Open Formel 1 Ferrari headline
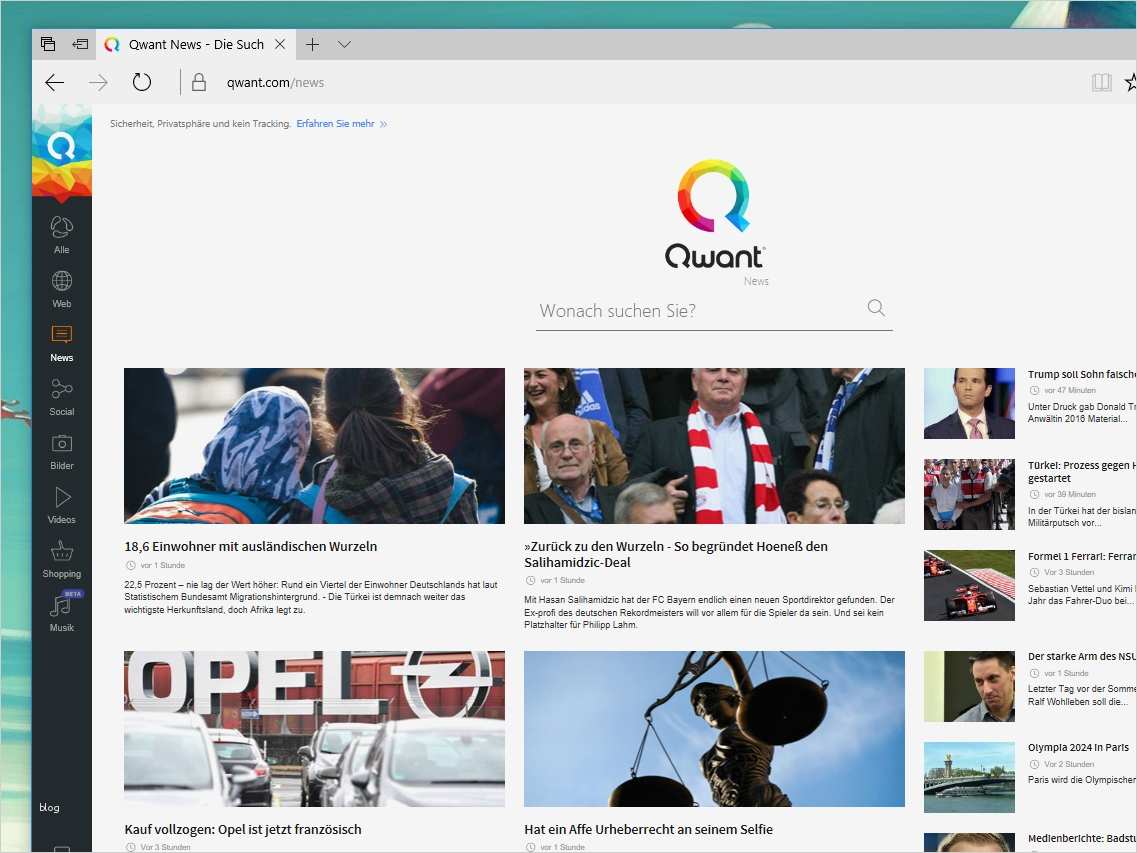Image resolution: width=1137 pixels, height=853 pixels. click(1082, 556)
